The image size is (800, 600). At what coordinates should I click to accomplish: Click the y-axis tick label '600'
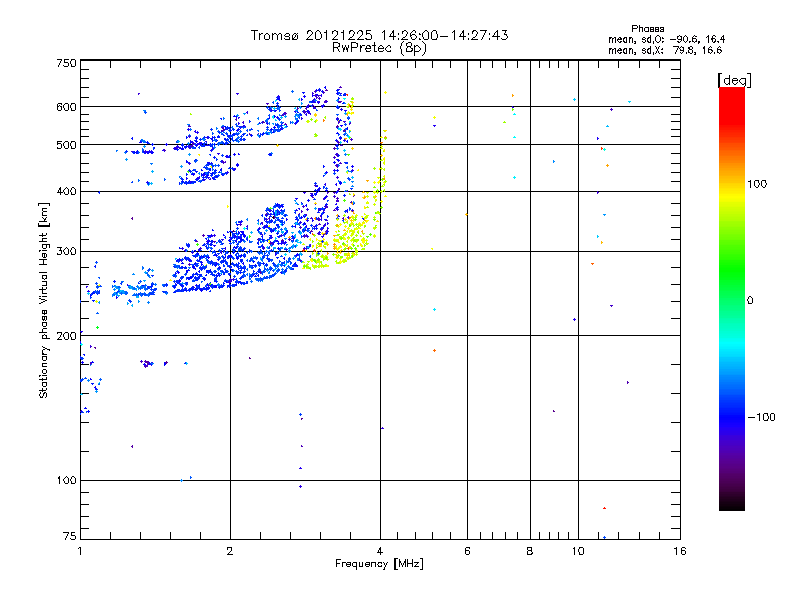(66, 107)
